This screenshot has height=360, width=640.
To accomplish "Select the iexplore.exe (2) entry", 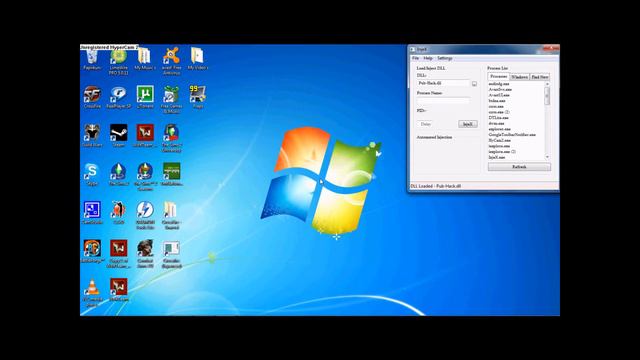I will pyautogui.click(x=502, y=151).
